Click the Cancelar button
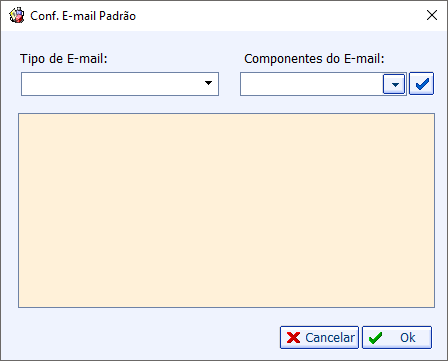 pyautogui.click(x=319, y=337)
